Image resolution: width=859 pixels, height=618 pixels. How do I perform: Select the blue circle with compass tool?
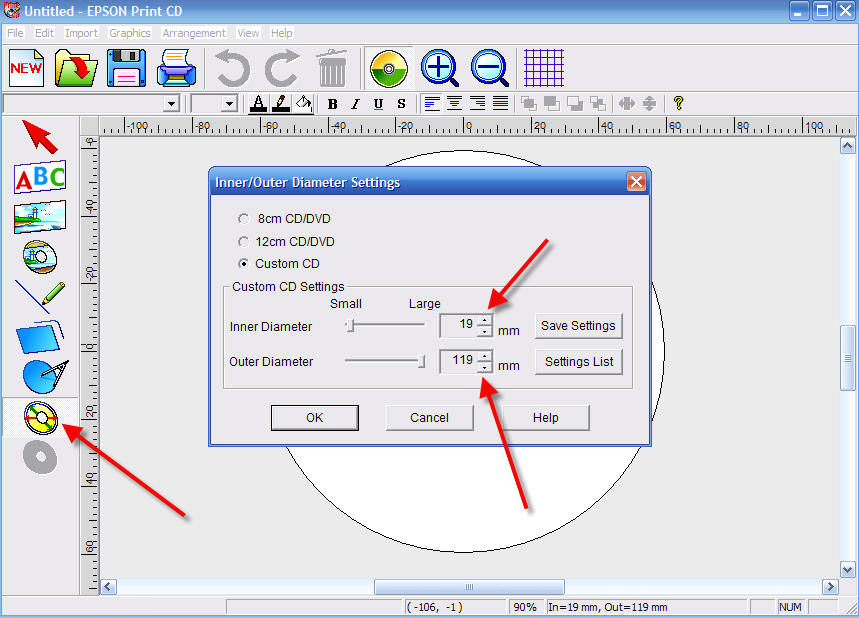[x=45, y=376]
